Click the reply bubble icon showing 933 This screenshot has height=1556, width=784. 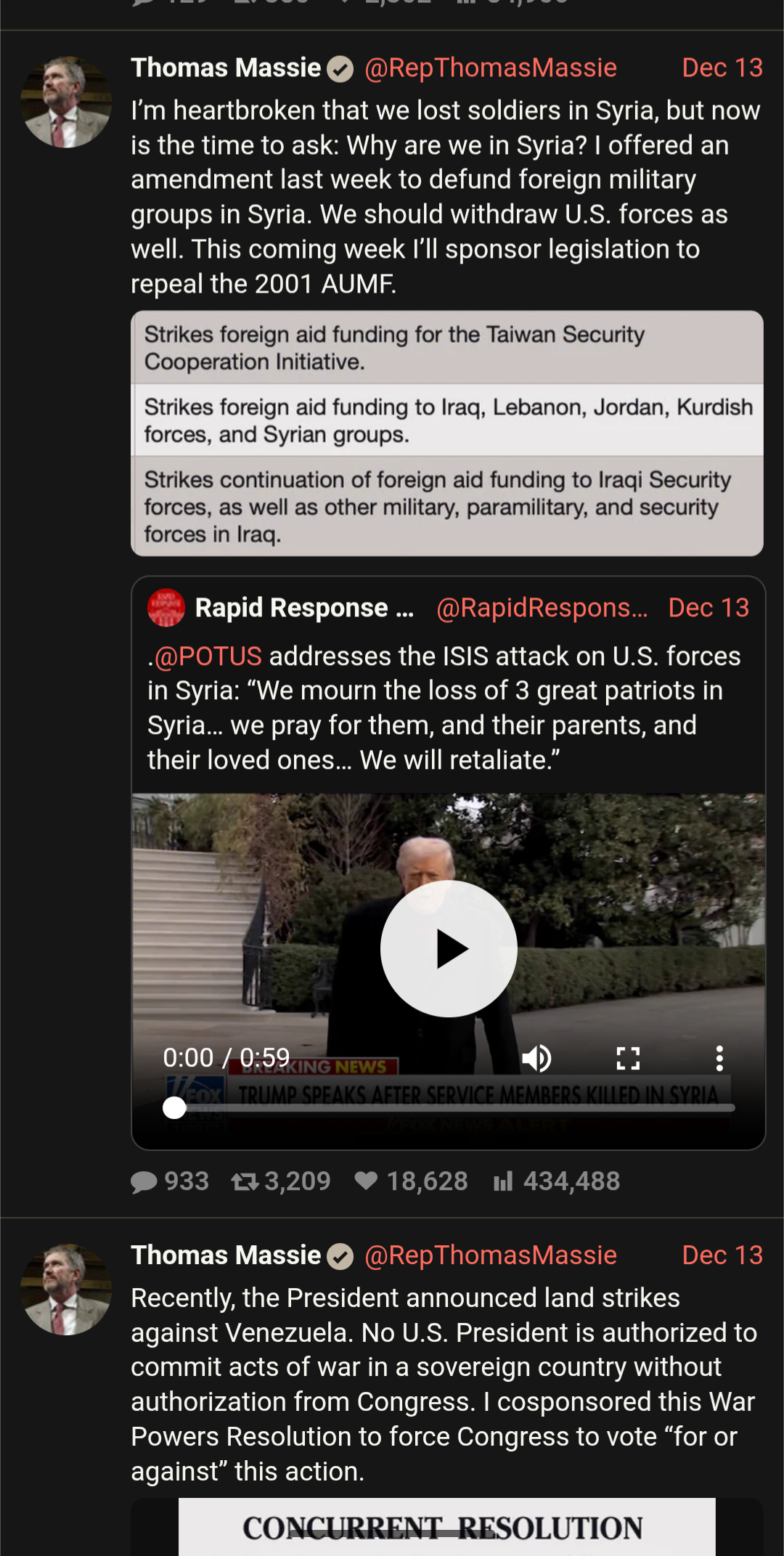point(144,1182)
